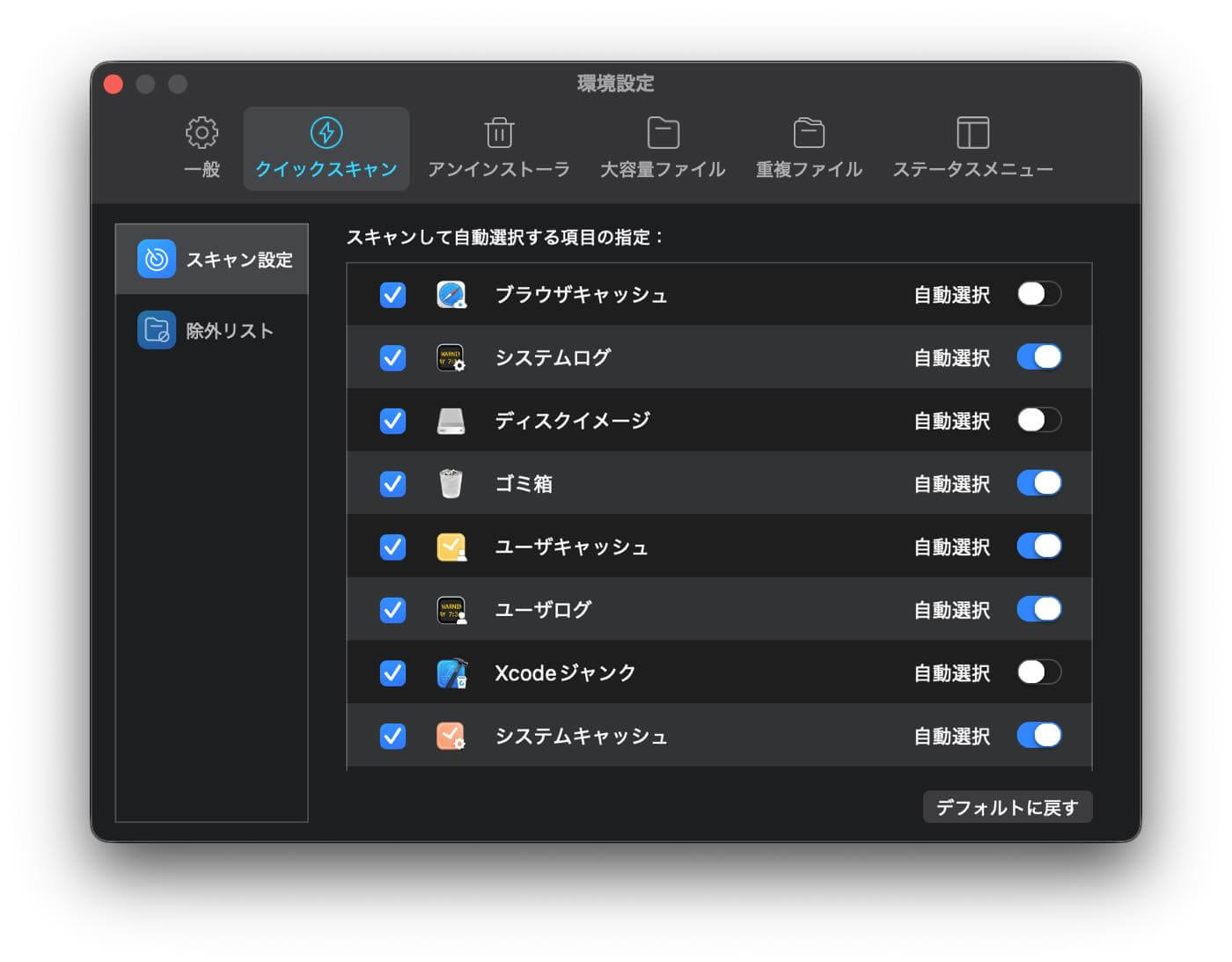Screen dimensions: 1232x962
Task: Select the スキャン設定 sidebar icon
Action: (157, 259)
